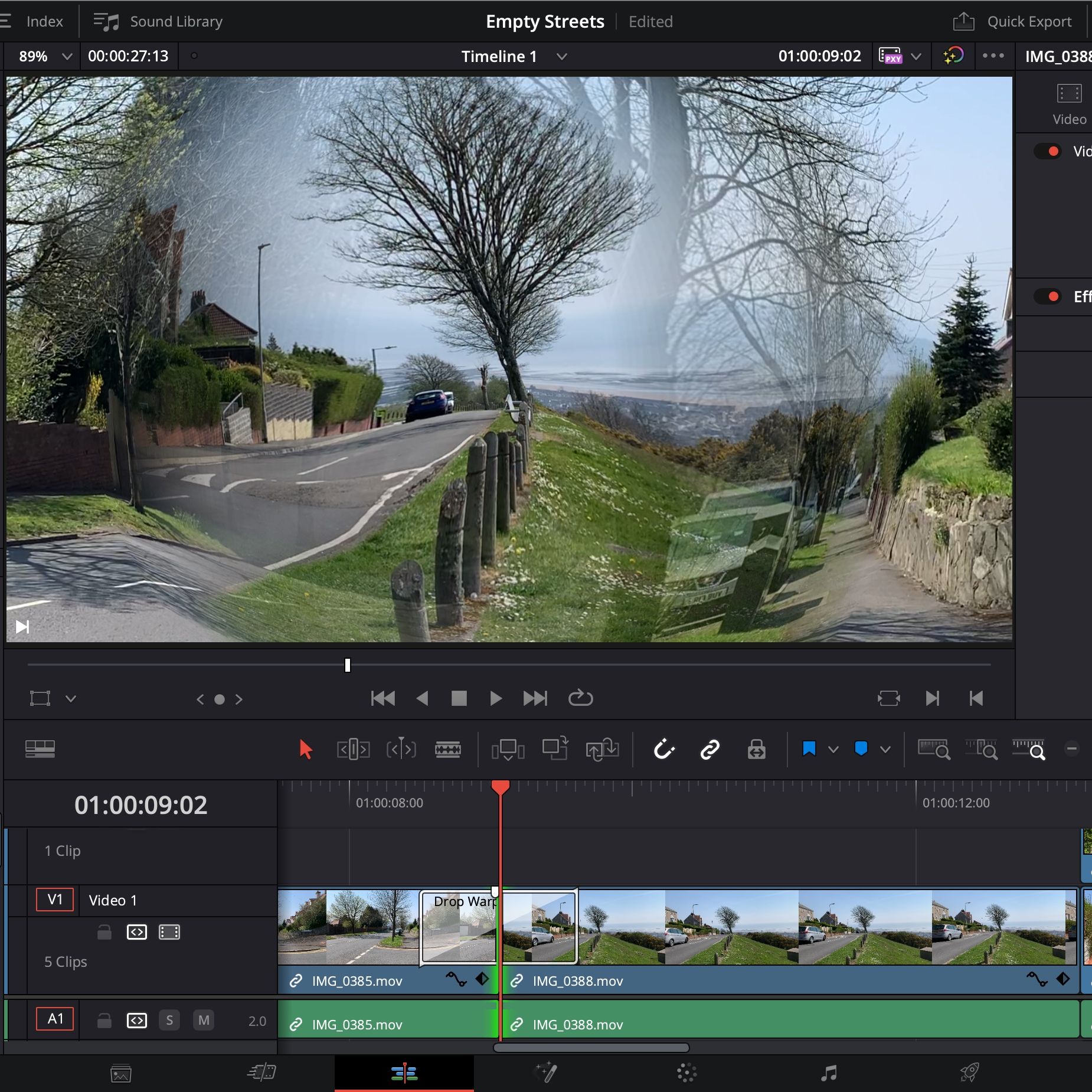Screen dimensions: 1092x1092
Task: Add a blue flag to clip
Action: pyautogui.click(x=809, y=750)
